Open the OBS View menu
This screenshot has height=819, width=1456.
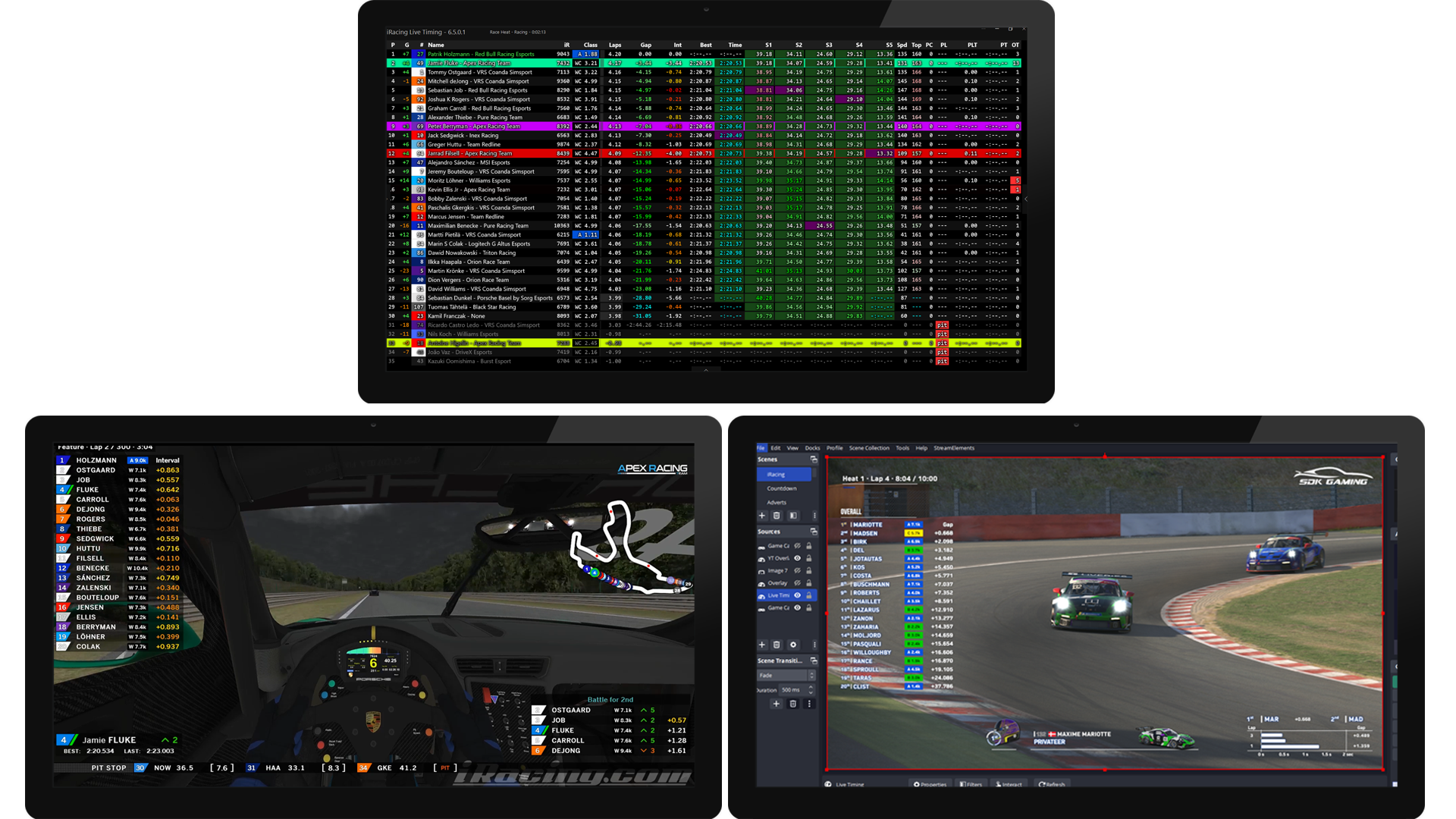pyautogui.click(x=792, y=448)
